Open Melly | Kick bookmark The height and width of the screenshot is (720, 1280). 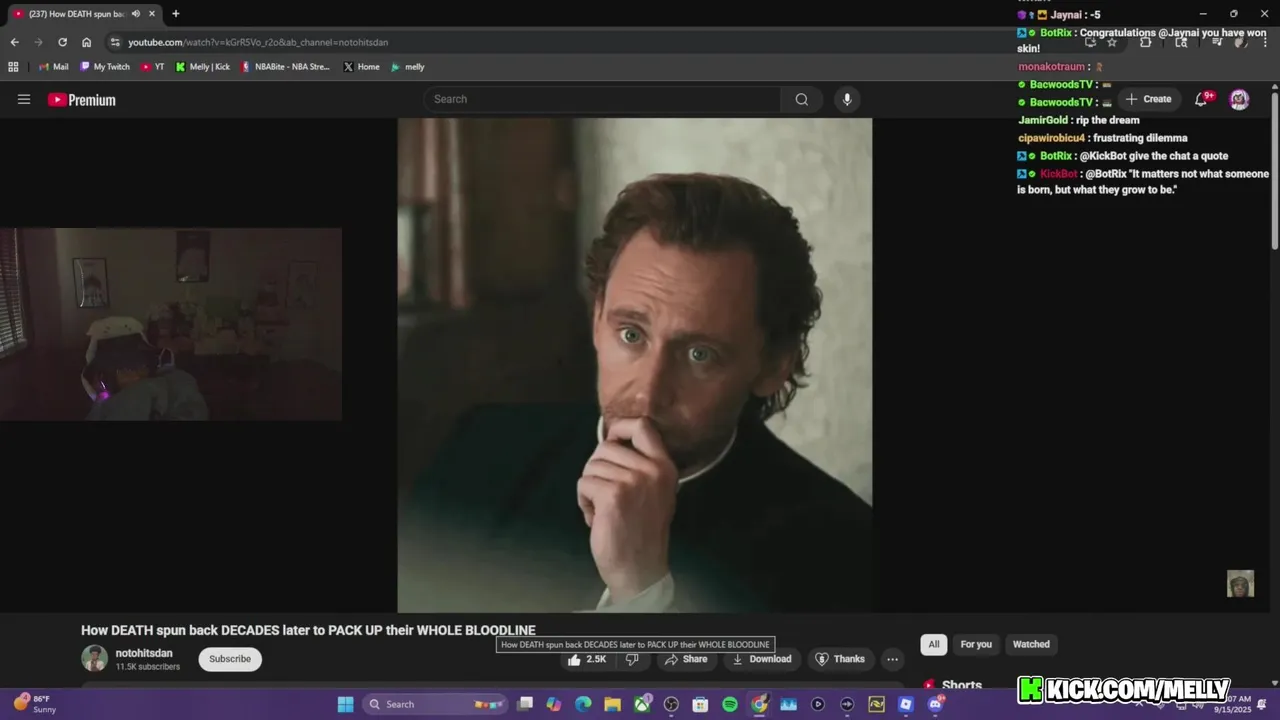pyautogui.click(x=203, y=67)
